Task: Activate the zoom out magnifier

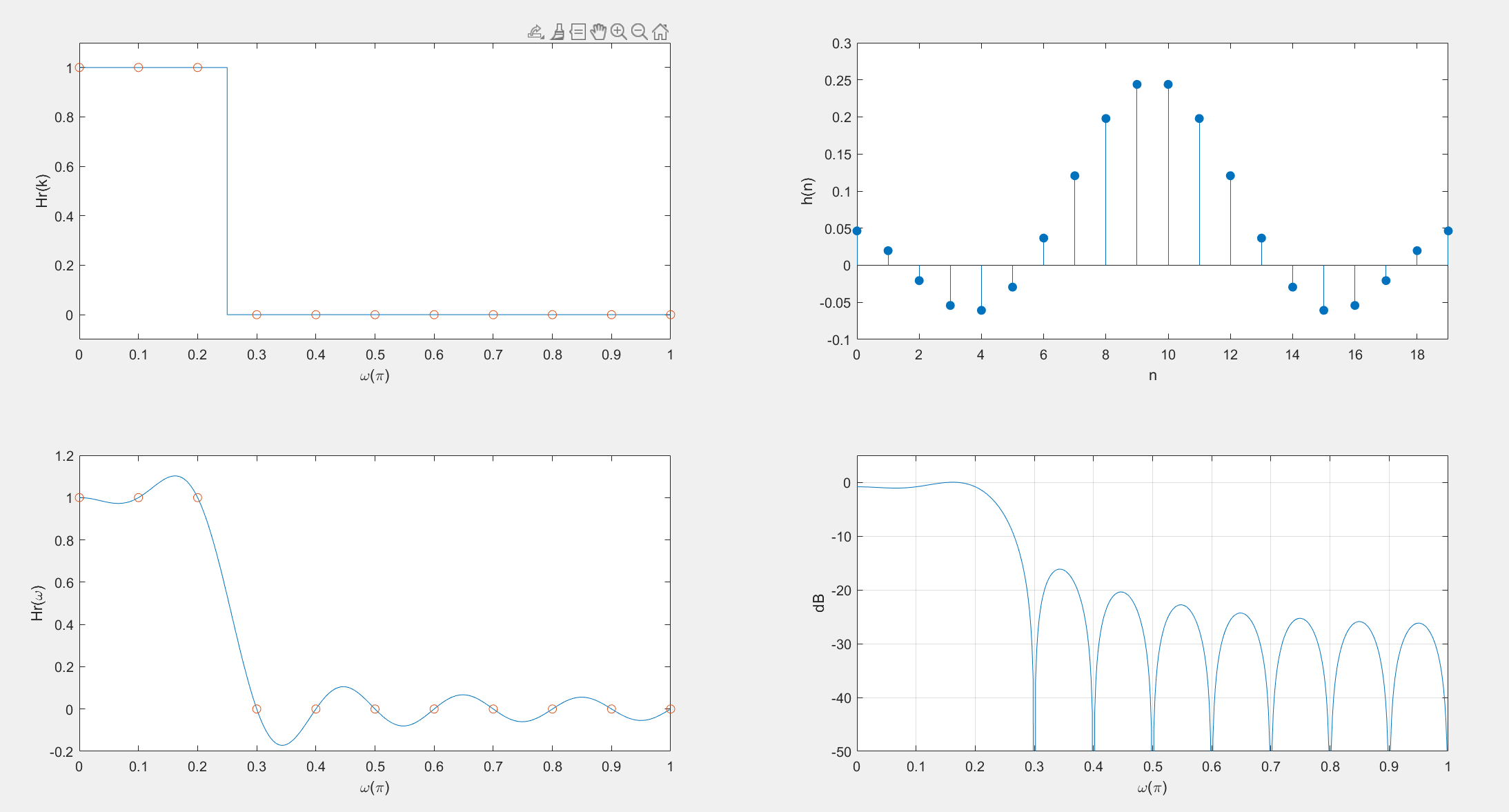Action: tap(640, 32)
